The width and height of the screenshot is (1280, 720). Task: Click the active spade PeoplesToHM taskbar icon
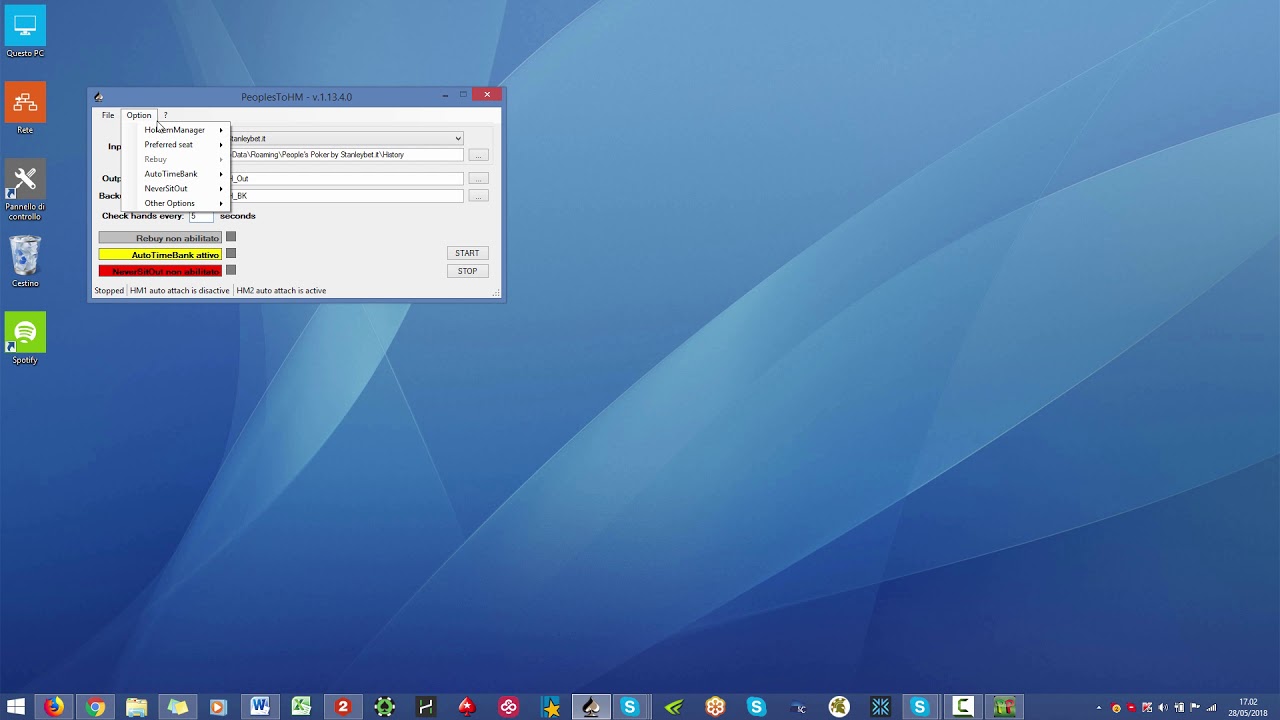coord(591,707)
